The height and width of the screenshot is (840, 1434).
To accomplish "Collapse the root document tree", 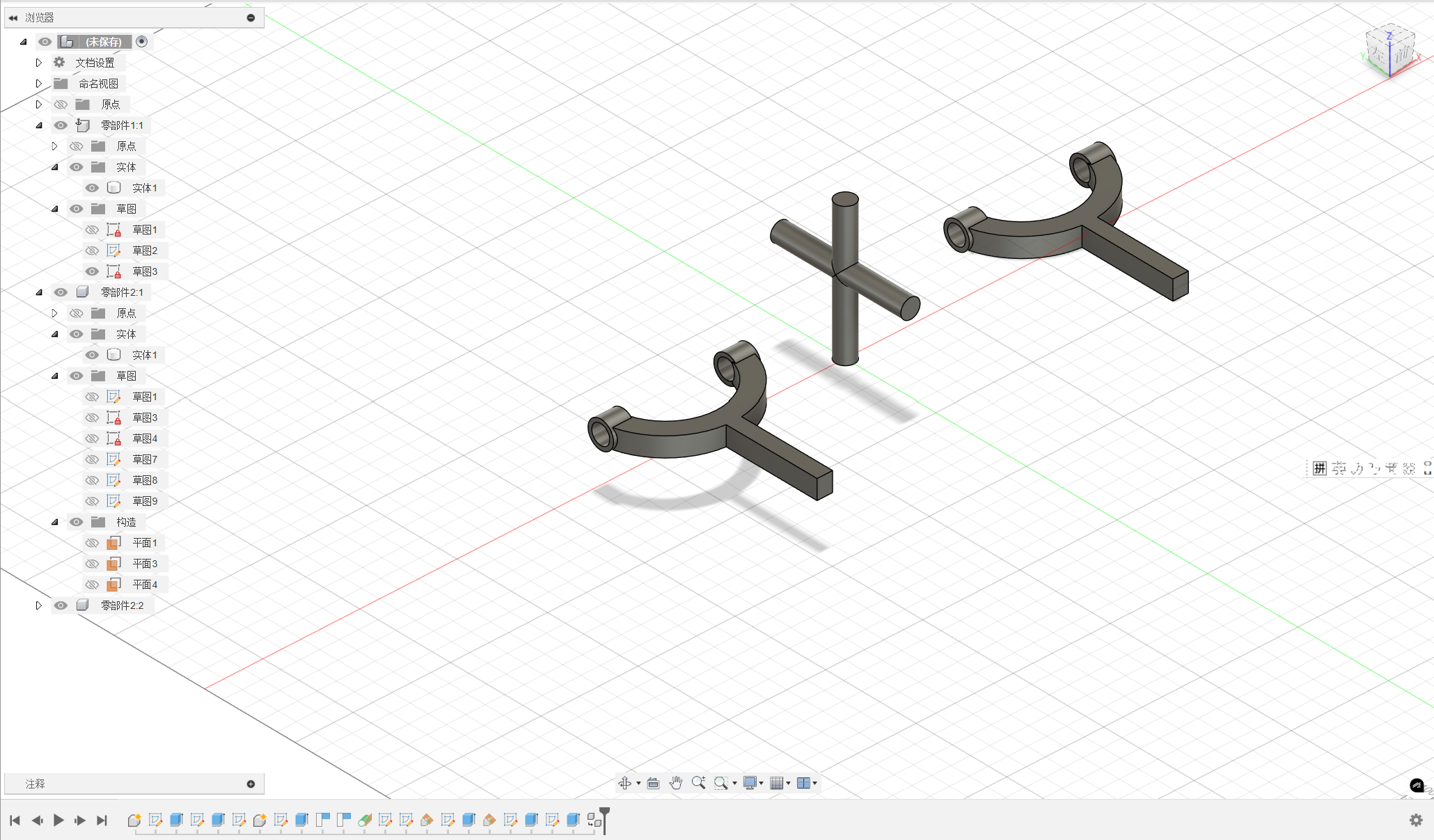I will coord(24,42).
